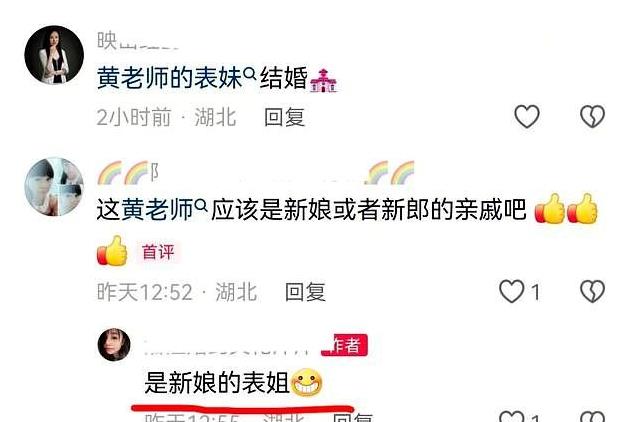
Task: Reply to the 黄老师的表妹结婚 comment
Action: 284,117
